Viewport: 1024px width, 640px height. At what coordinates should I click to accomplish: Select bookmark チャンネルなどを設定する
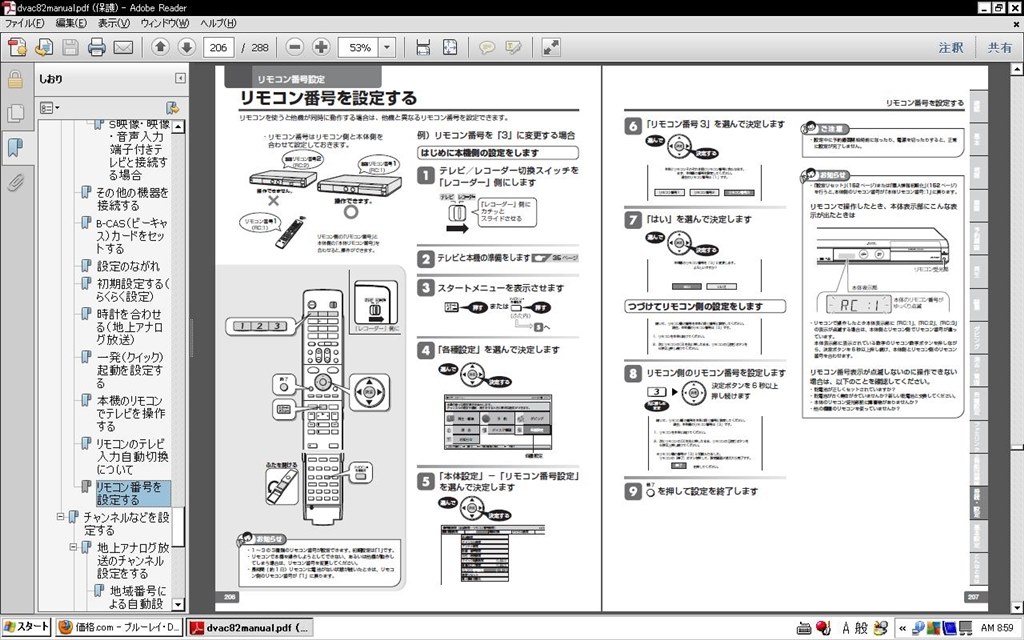coord(125,523)
